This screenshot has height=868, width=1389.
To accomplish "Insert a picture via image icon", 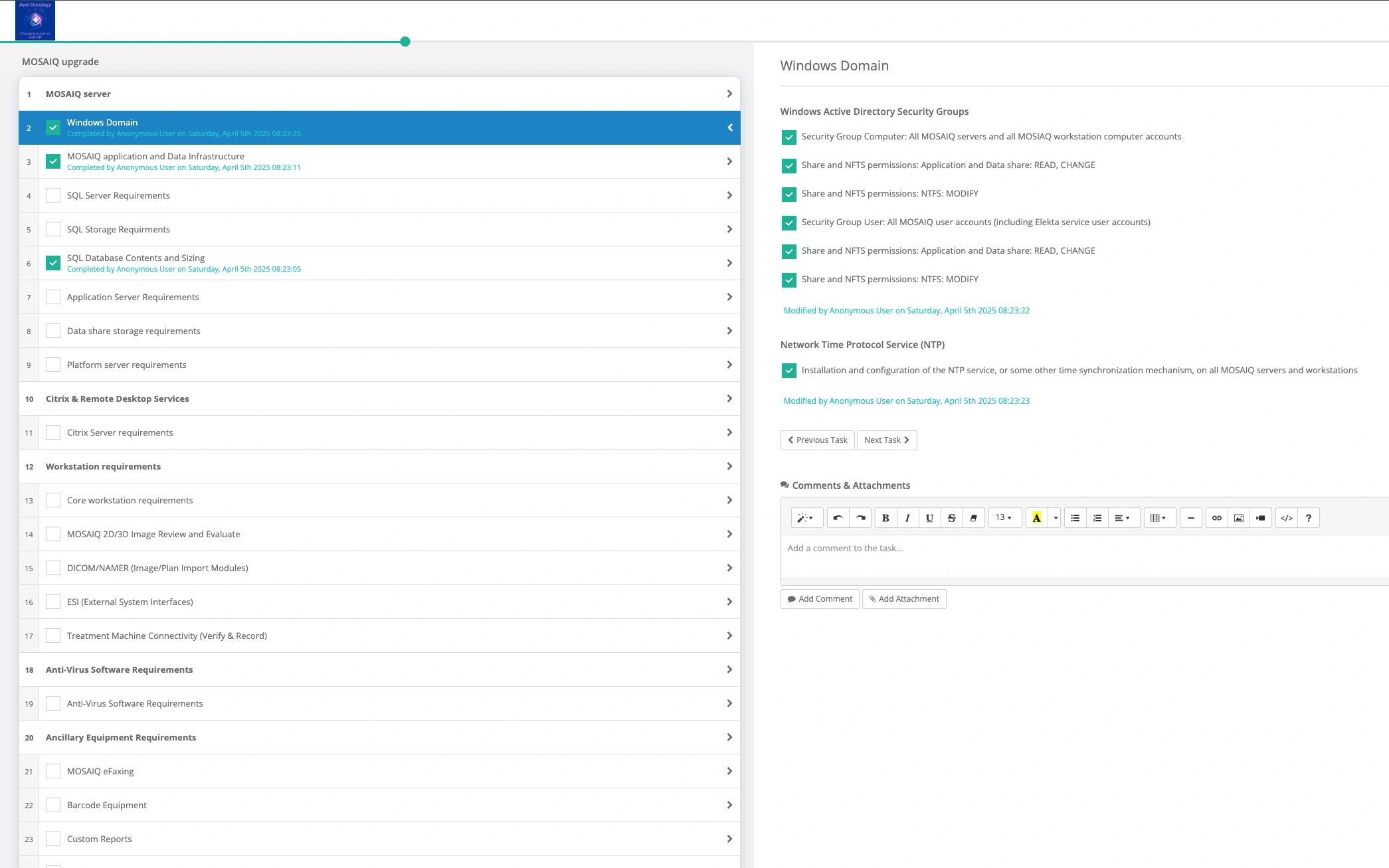I will tap(1239, 518).
